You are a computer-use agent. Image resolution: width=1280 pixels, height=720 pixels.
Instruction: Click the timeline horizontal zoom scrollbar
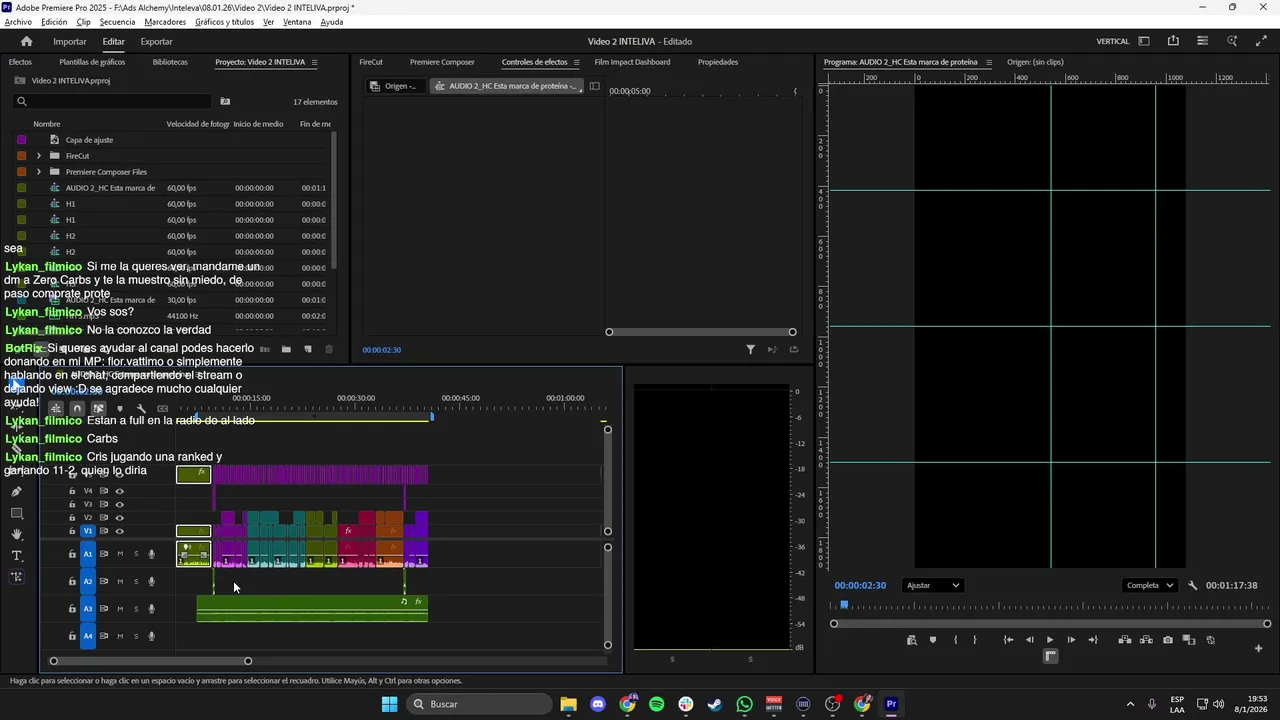pos(151,660)
